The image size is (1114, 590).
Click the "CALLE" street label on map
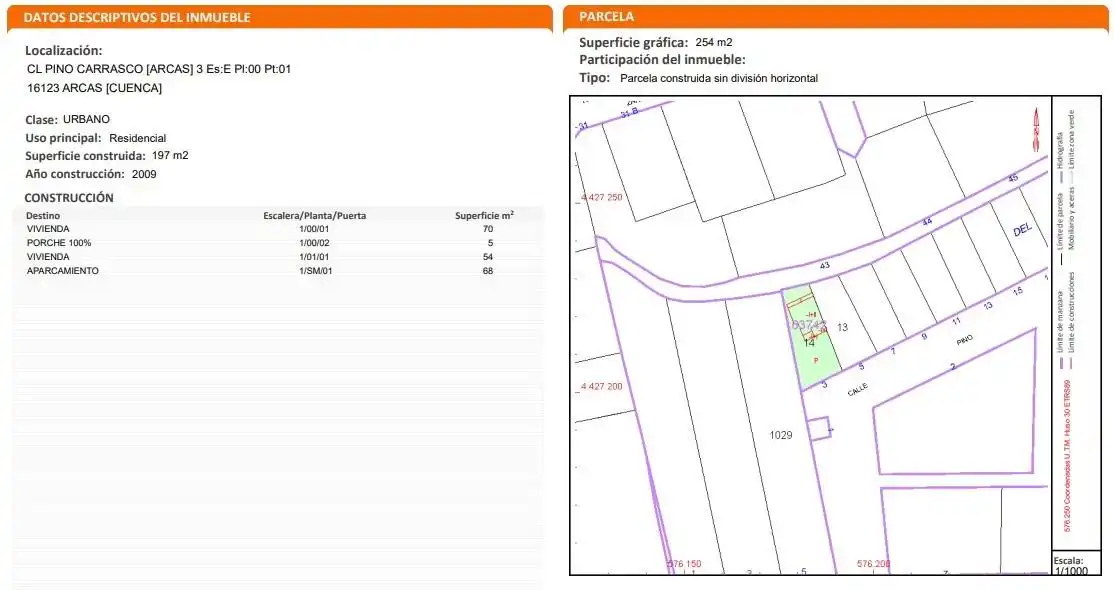click(858, 390)
